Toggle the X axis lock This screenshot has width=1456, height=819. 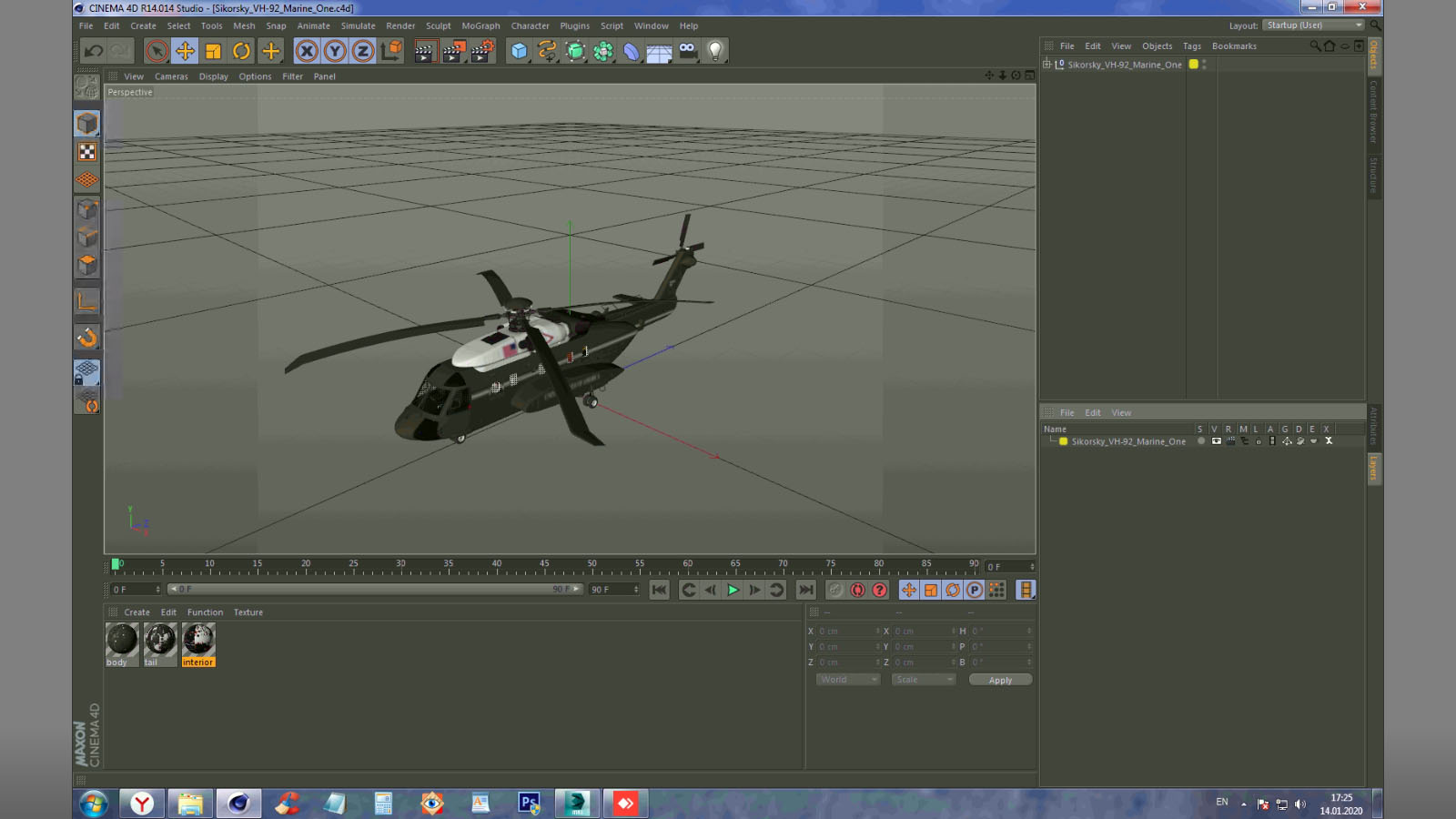coord(307,51)
